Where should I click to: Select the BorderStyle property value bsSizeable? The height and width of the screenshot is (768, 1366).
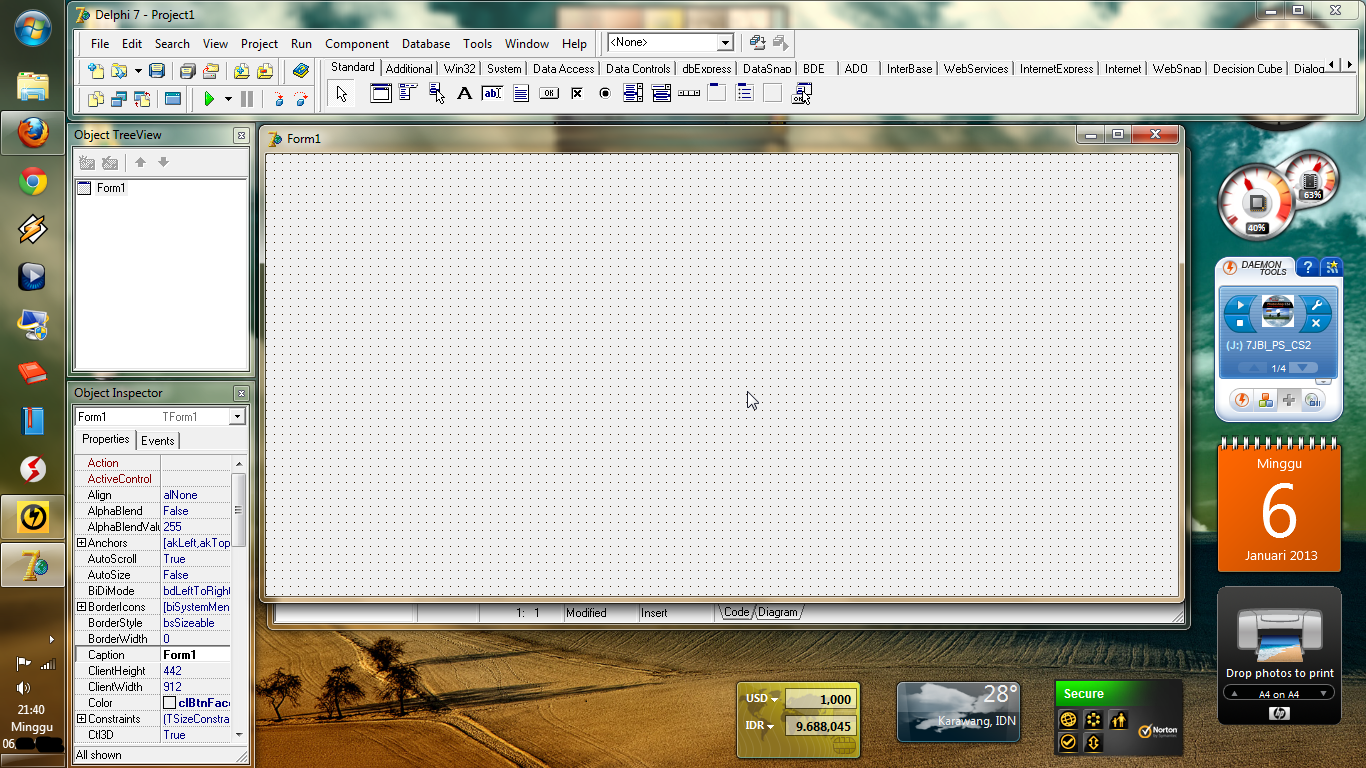point(196,623)
